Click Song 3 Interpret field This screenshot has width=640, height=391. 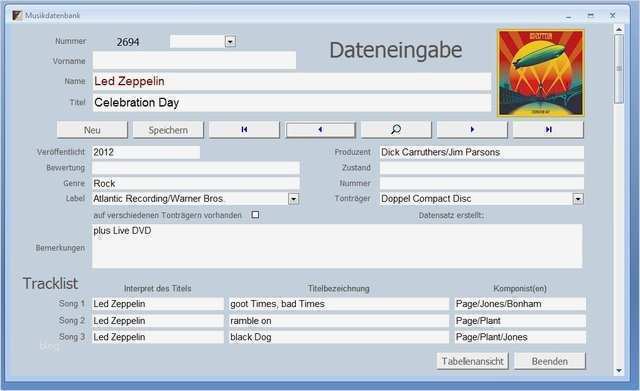click(158, 337)
